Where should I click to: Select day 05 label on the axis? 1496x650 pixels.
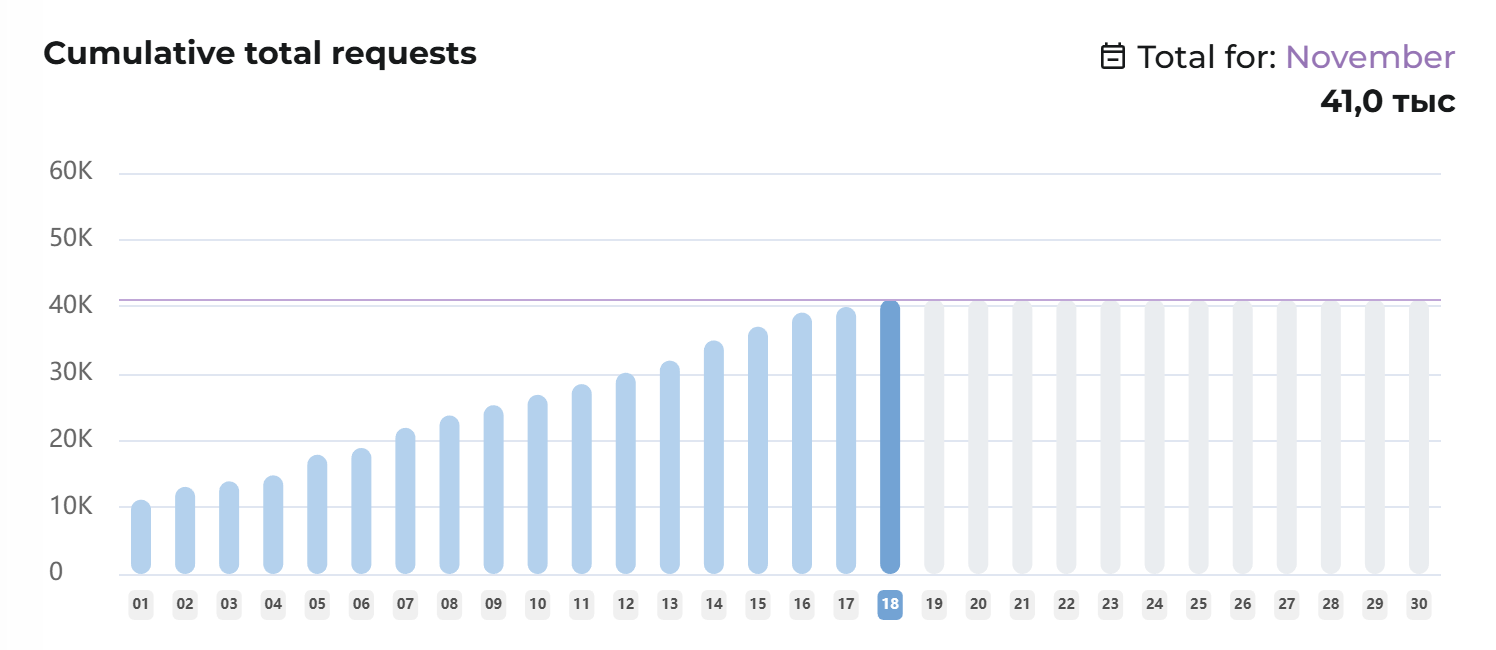(x=317, y=604)
